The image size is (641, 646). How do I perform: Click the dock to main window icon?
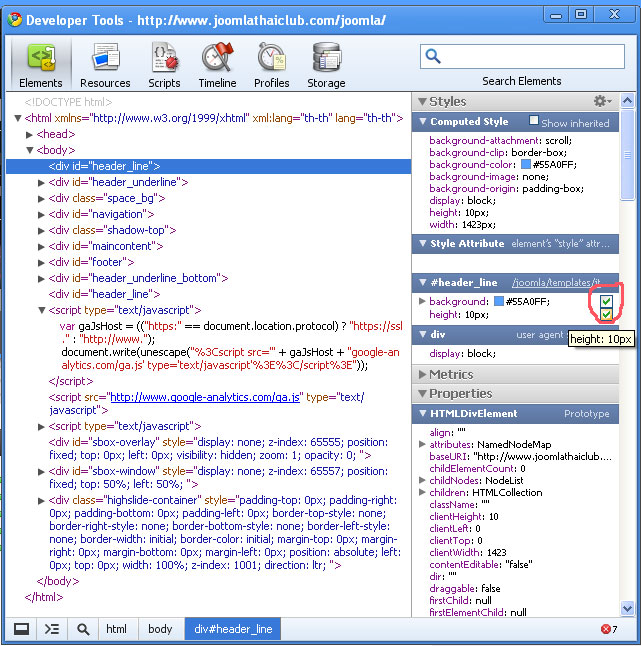click(21, 629)
